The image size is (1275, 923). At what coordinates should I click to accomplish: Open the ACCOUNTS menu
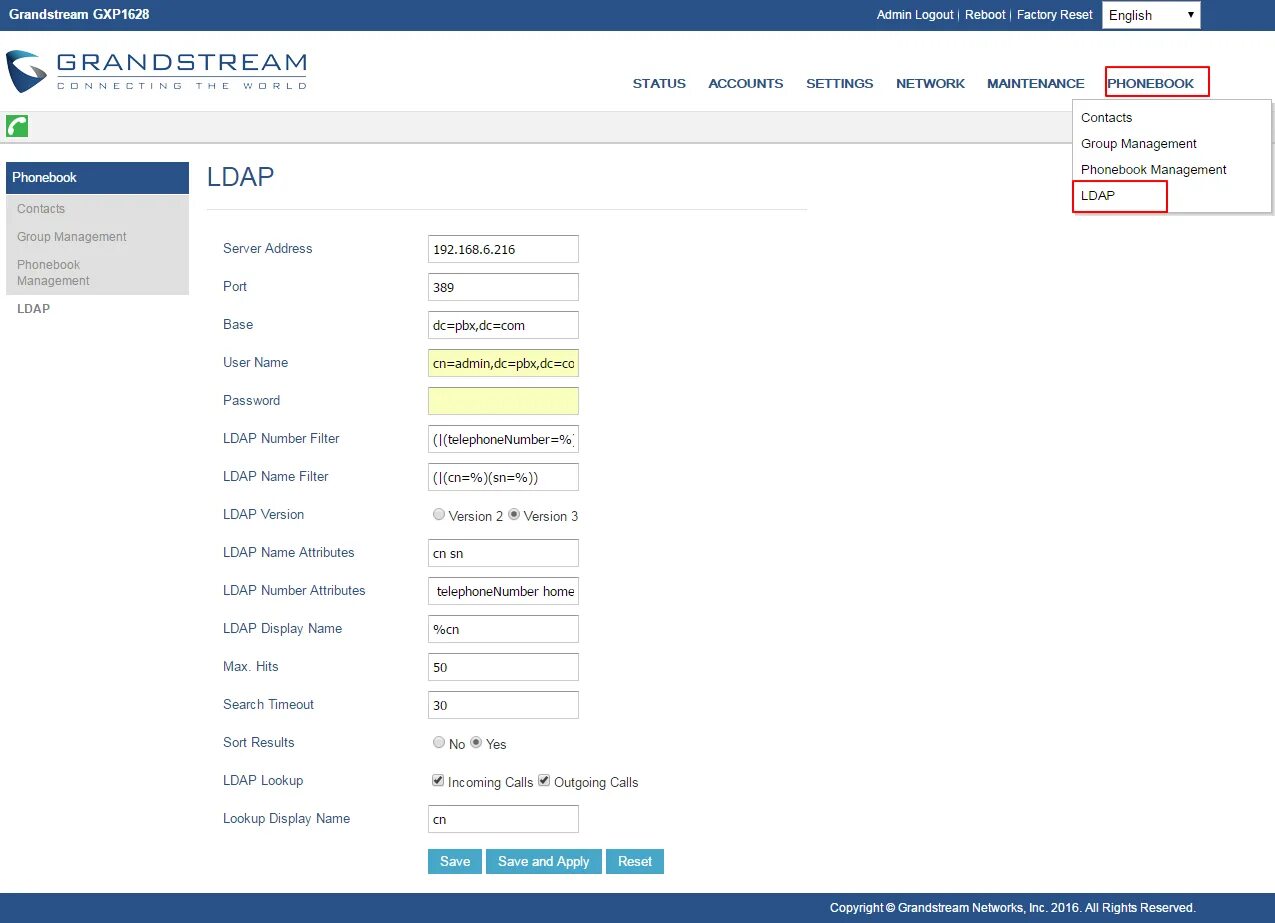(746, 84)
